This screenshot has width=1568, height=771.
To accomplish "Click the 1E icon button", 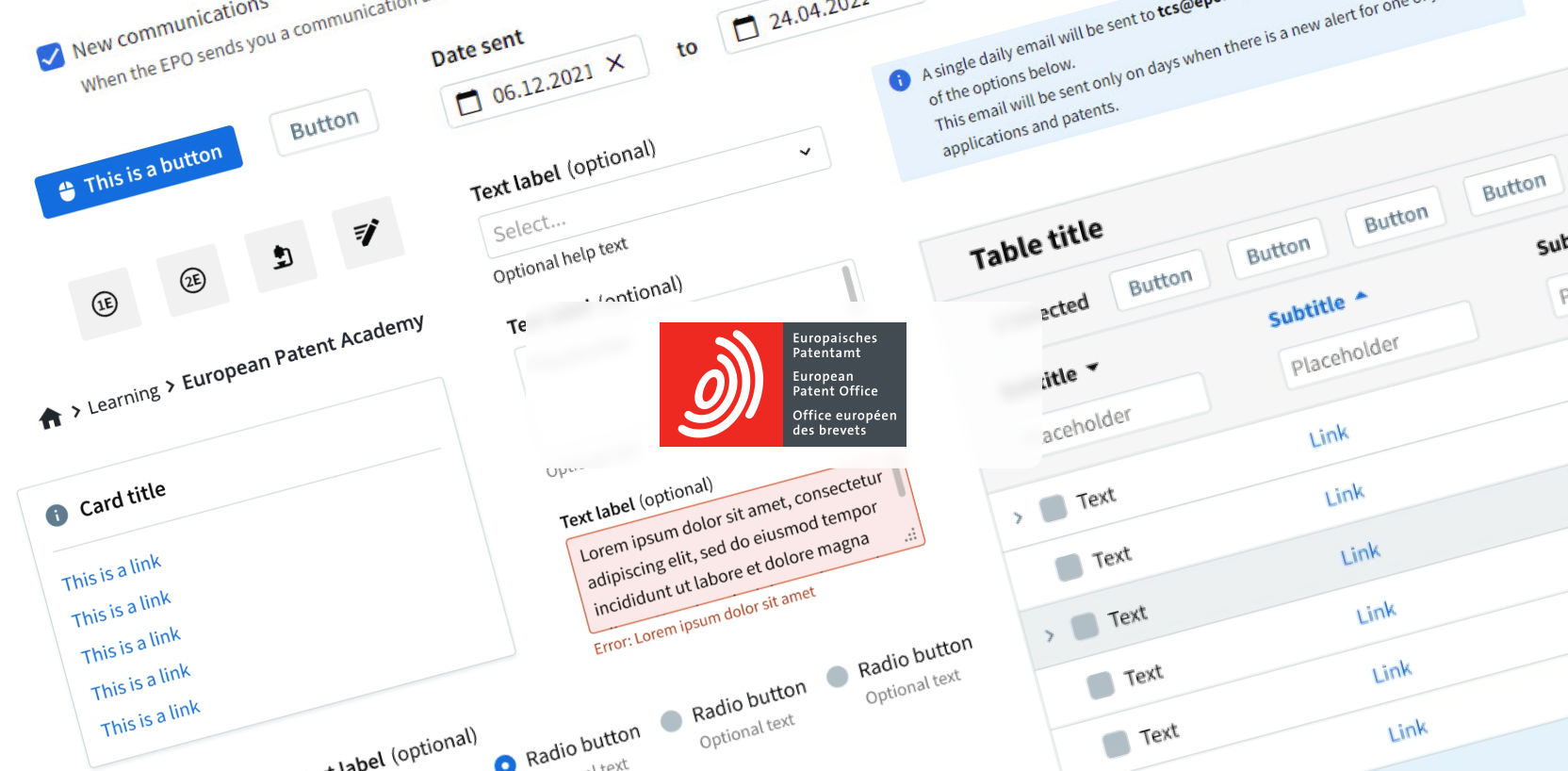I will tap(105, 303).
